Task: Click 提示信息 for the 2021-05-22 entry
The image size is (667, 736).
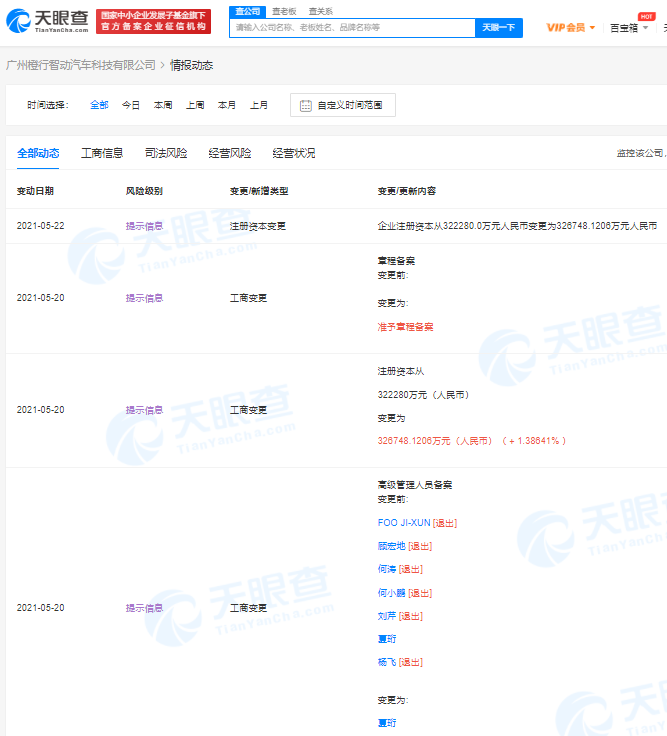Action: pos(144,226)
